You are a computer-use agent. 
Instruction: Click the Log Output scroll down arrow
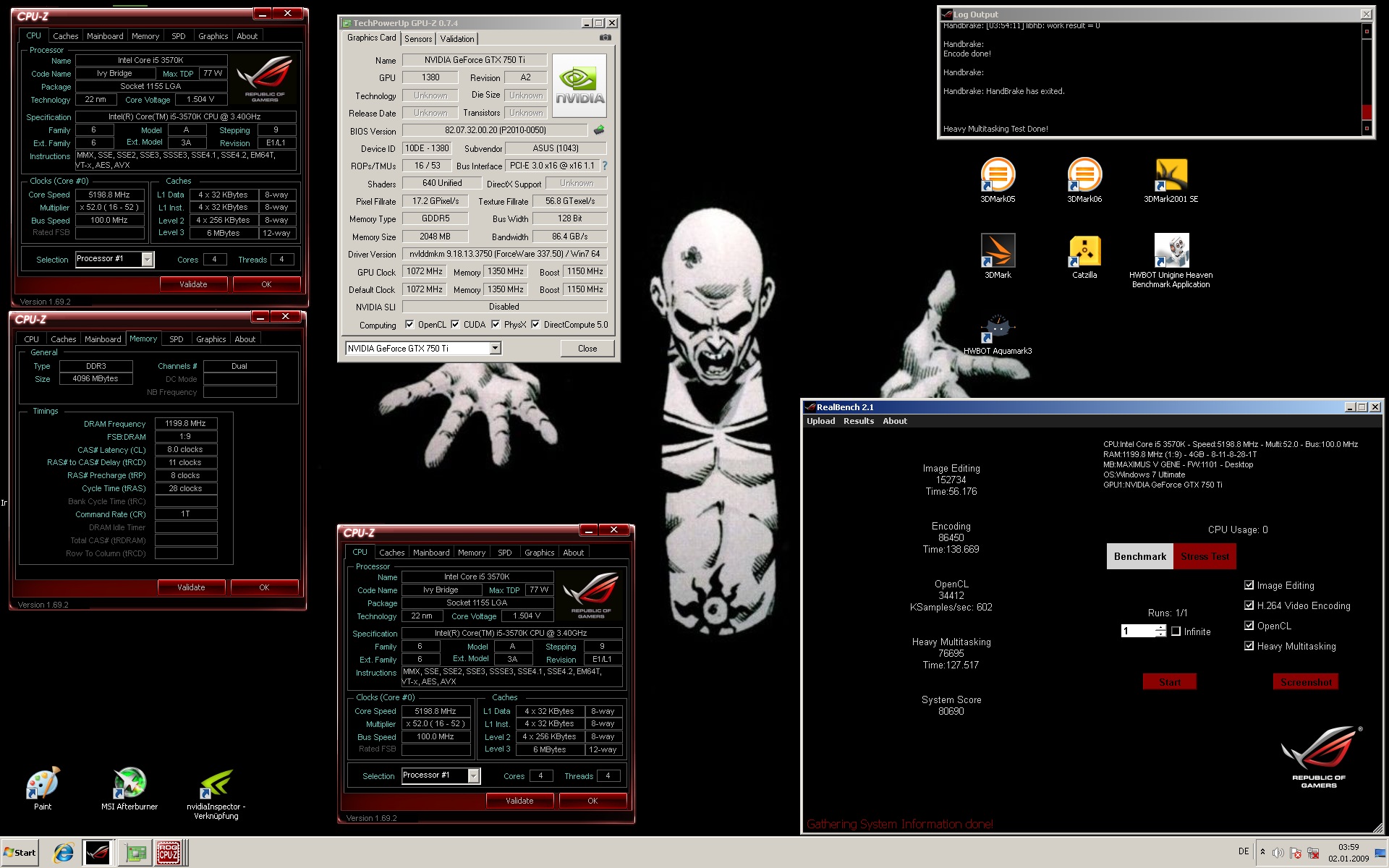click(1367, 129)
